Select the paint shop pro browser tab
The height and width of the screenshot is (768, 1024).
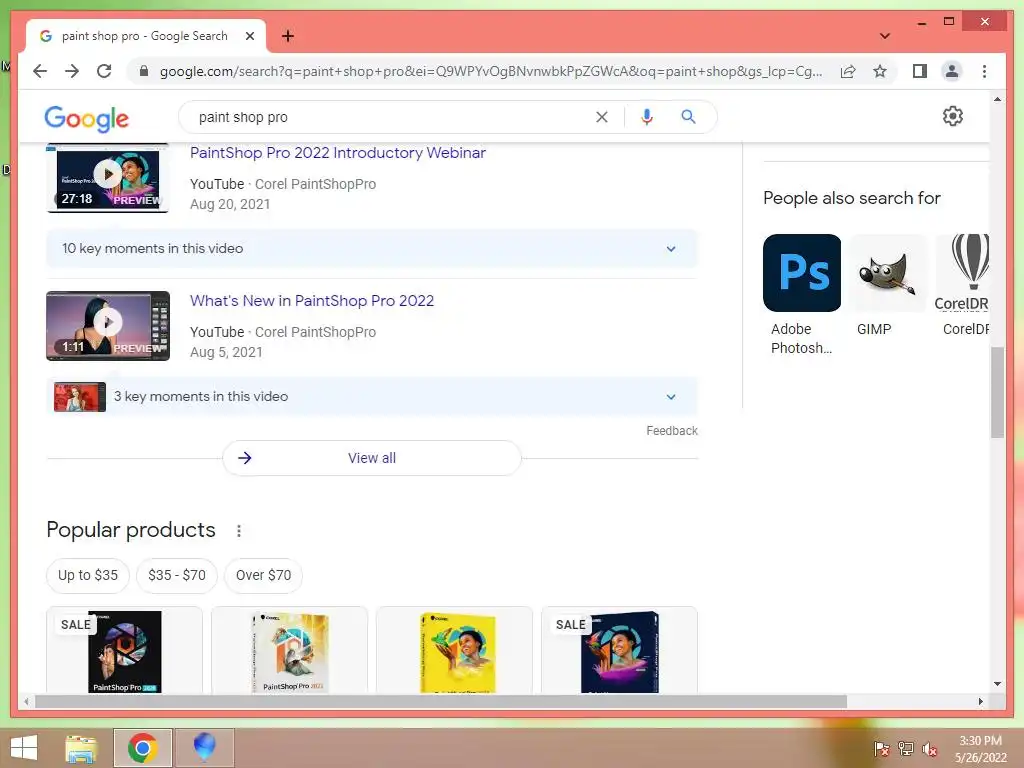[x=145, y=36]
